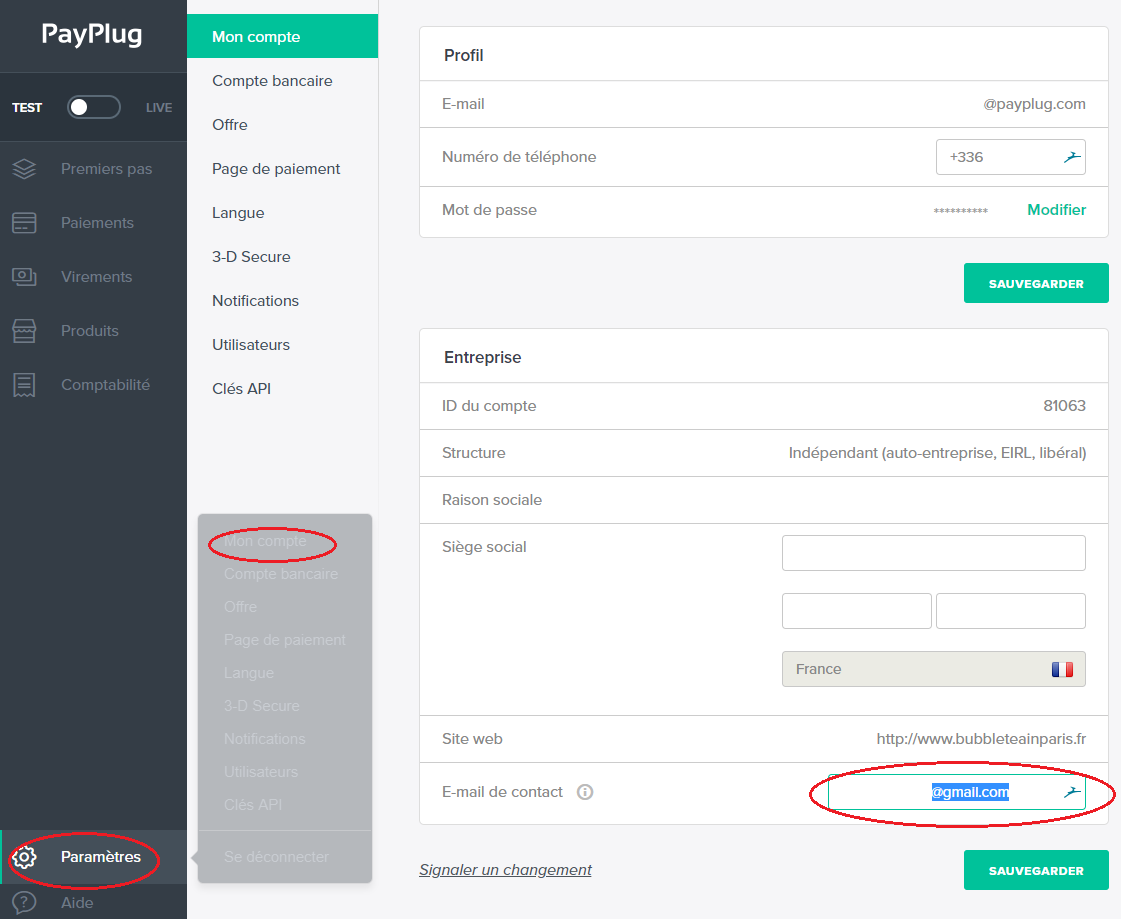Open the France country dropdown
The width and height of the screenshot is (1121, 919).
click(934, 669)
